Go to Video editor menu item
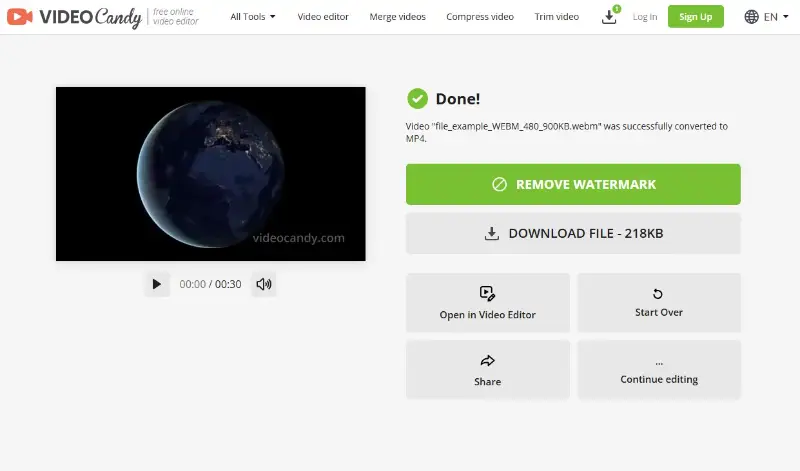The image size is (800, 471). click(x=325, y=17)
